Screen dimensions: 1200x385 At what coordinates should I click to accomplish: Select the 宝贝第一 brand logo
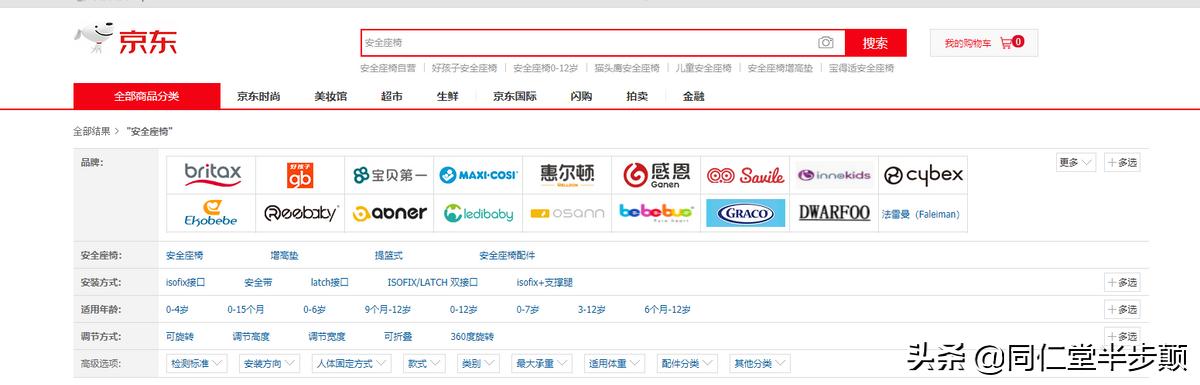click(389, 175)
